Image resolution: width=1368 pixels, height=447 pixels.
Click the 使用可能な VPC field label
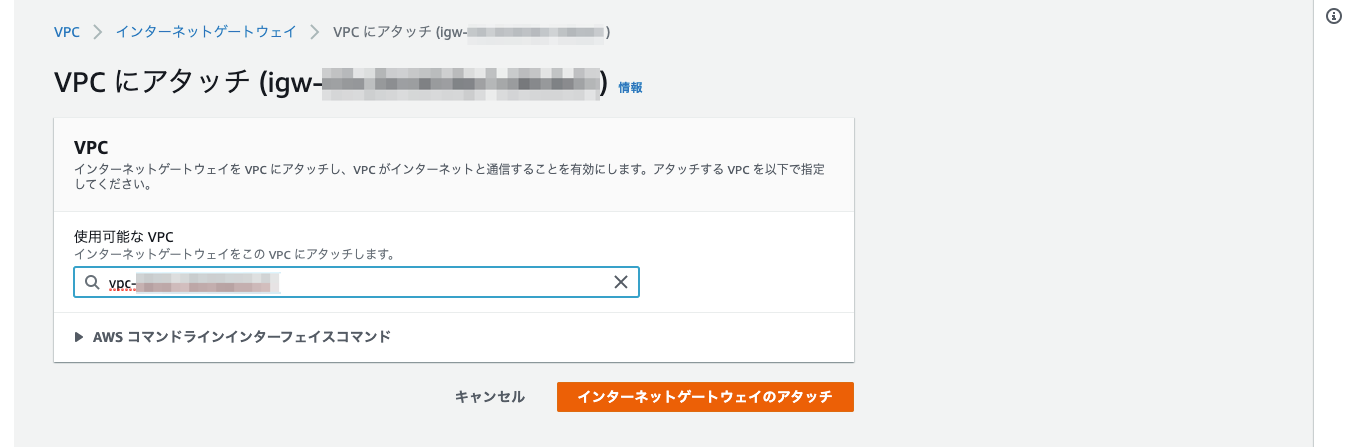click(x=124, y=237)
